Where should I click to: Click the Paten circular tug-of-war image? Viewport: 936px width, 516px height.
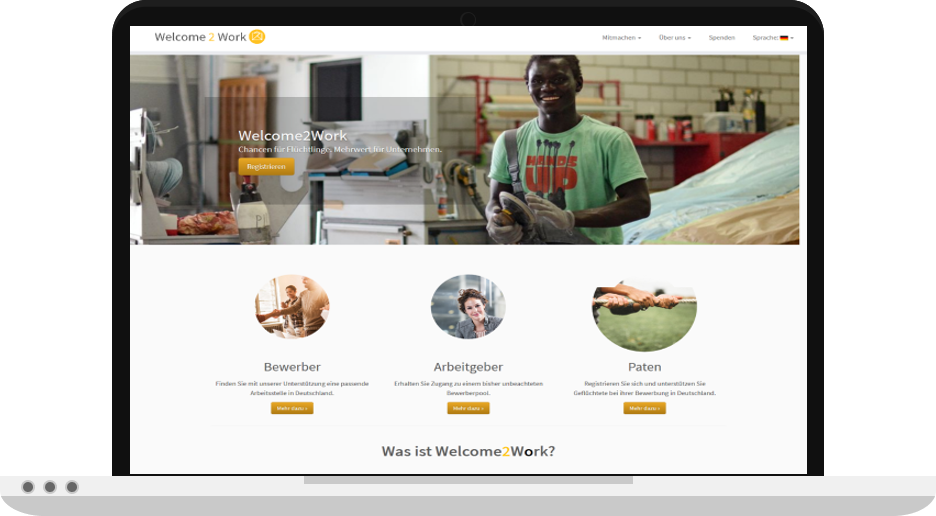point(645,315)
